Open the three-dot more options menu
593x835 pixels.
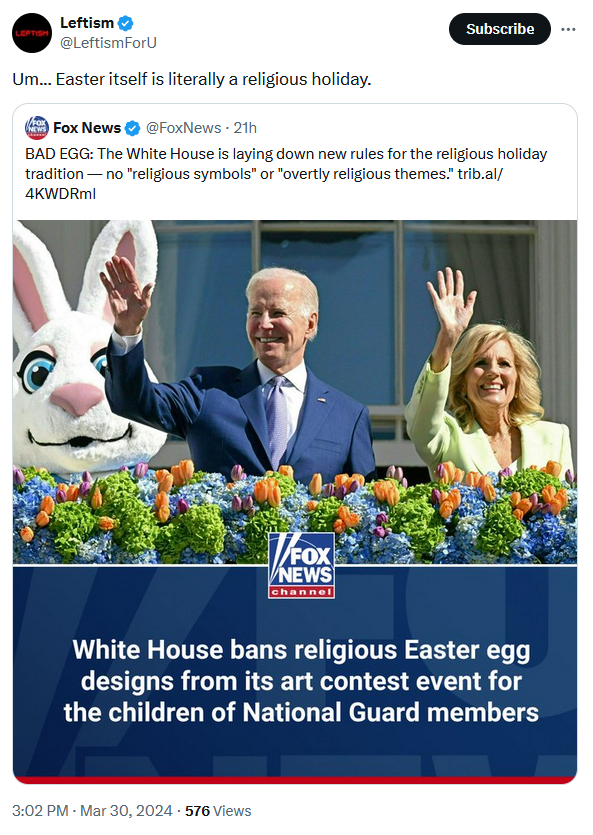point(568,29)
